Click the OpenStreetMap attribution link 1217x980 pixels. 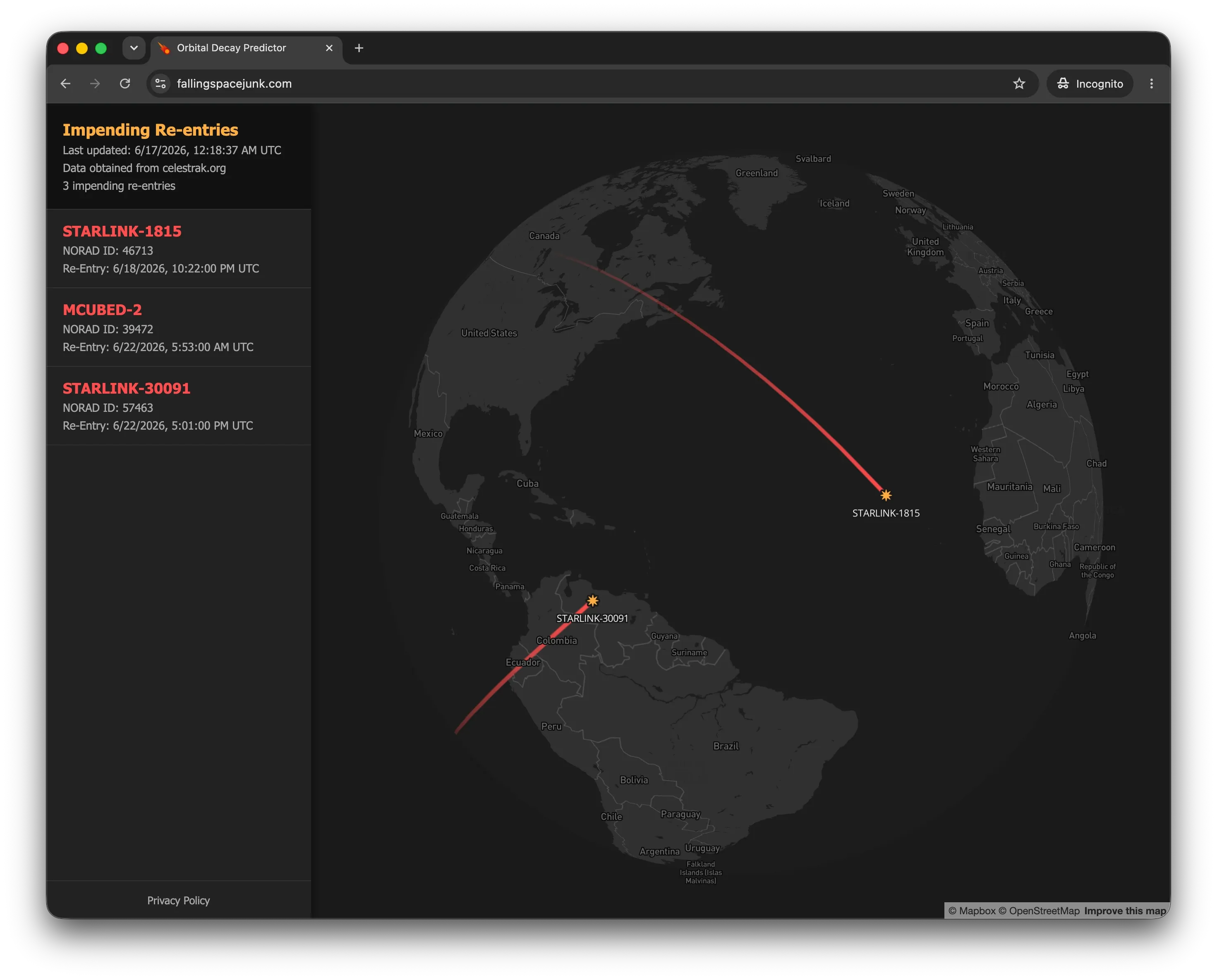[x=1039, y=911]
